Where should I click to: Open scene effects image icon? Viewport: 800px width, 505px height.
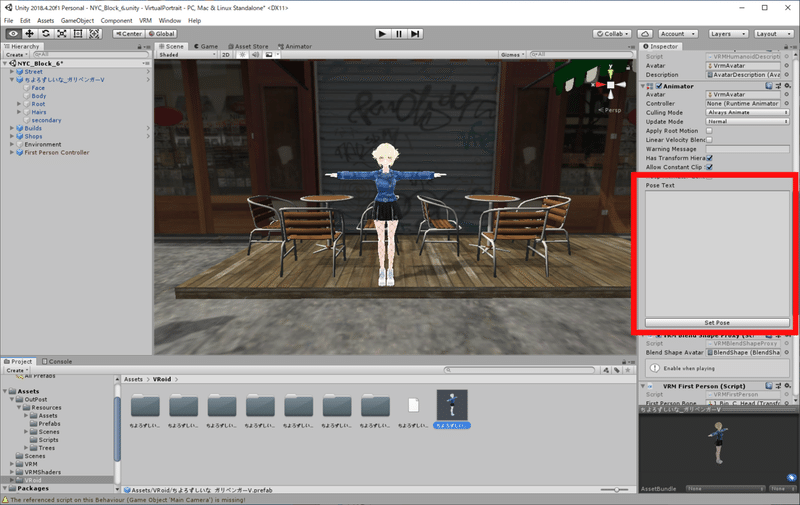[x=269, y=55]
